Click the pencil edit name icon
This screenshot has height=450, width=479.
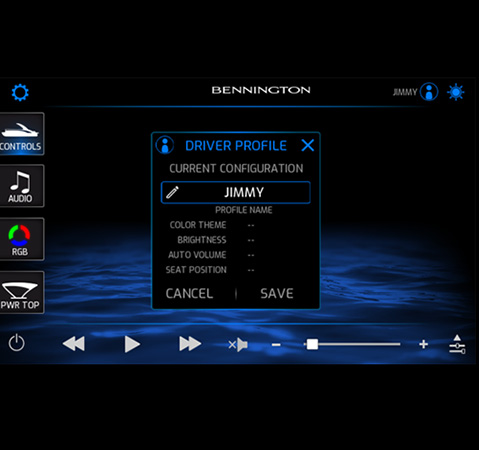pos(172,192)
